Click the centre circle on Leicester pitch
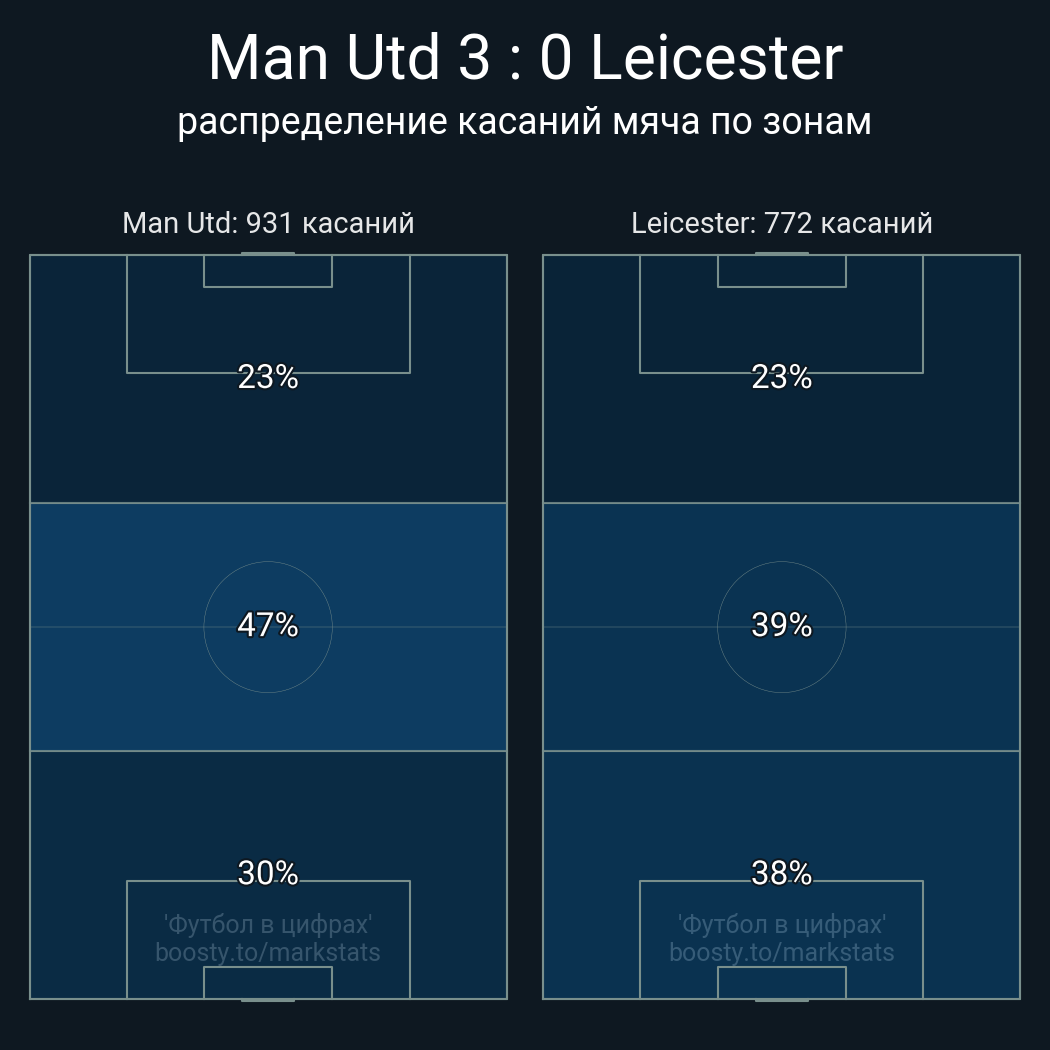Screen dimensions: 1050x1050 click(x=781, y=627)
